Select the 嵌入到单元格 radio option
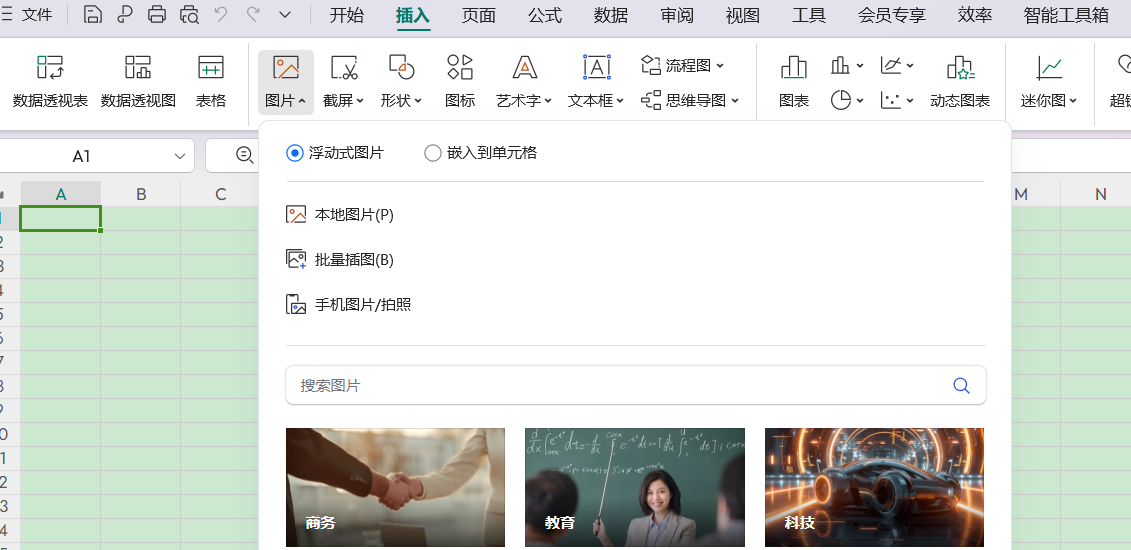Viewport: 1131px width, 550px height. tap(433, 153)
